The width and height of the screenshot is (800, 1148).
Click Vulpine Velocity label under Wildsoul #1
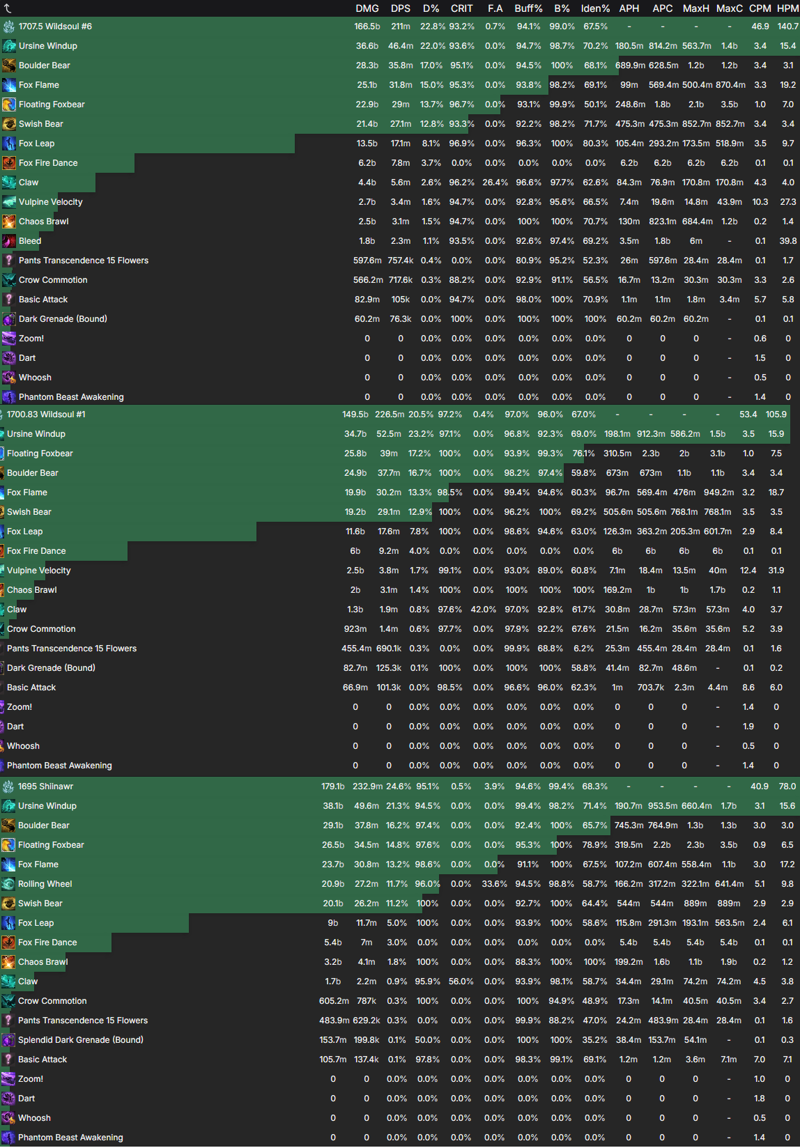(39, 570)
